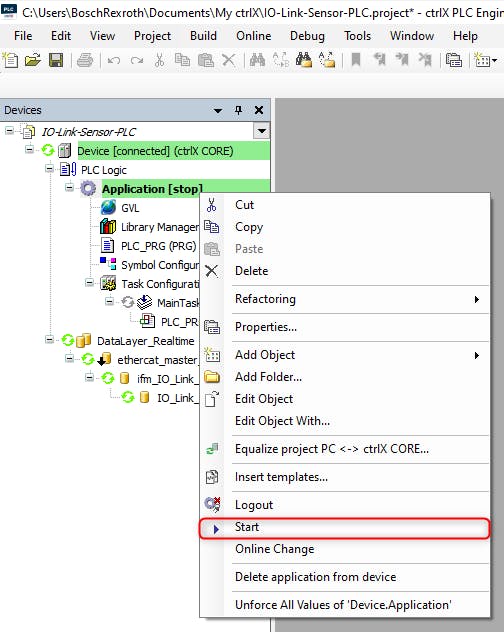Click the Properties icon in toolbar
This screenshot has height=632, width=504.
click(x=454, y=60)
